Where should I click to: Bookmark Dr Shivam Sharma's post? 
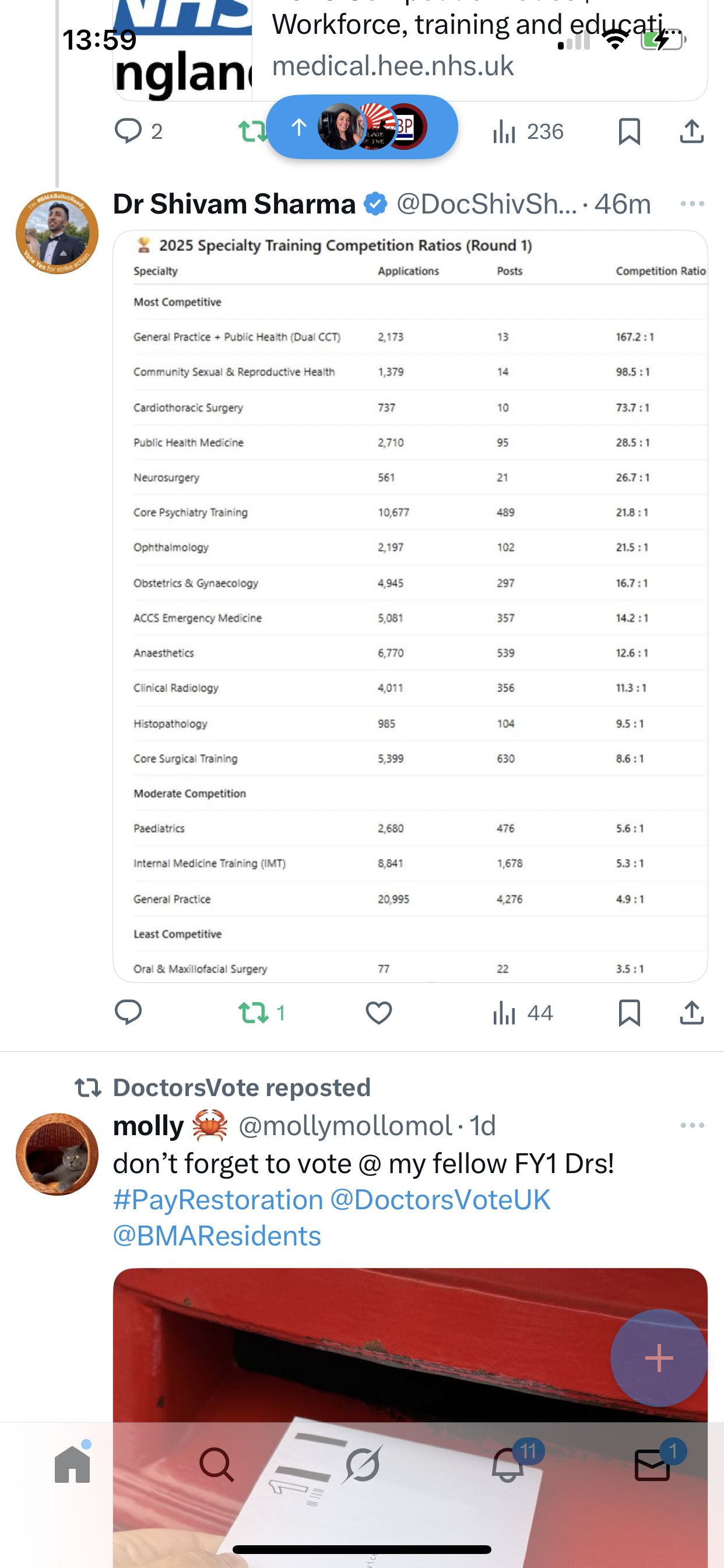click(x=629, y=1012)
